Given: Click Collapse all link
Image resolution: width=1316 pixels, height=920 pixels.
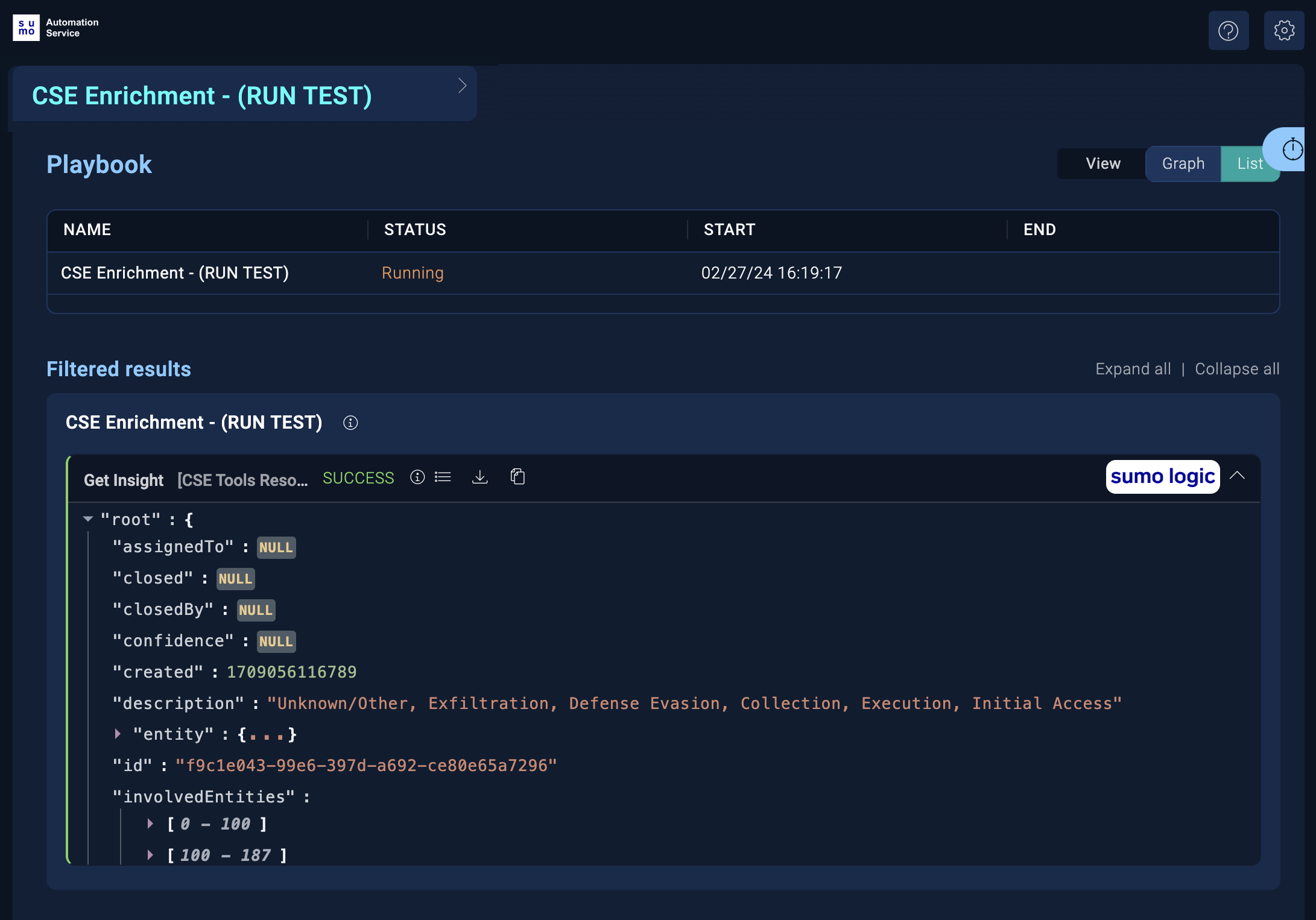Looking at the screenshot, I should [x=1236, y=369].
